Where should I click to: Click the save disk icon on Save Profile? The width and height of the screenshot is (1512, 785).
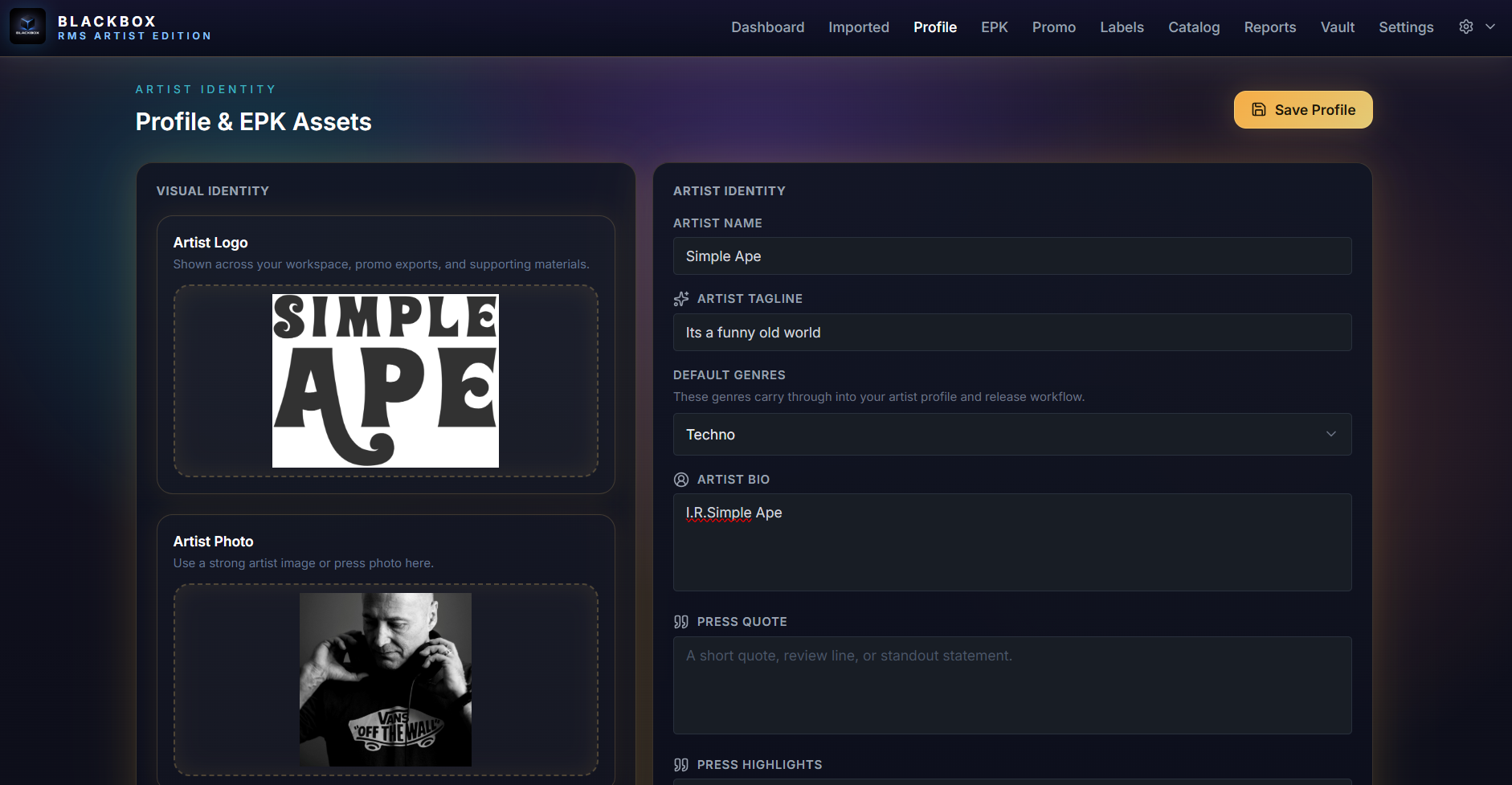tap(1257, 109)
